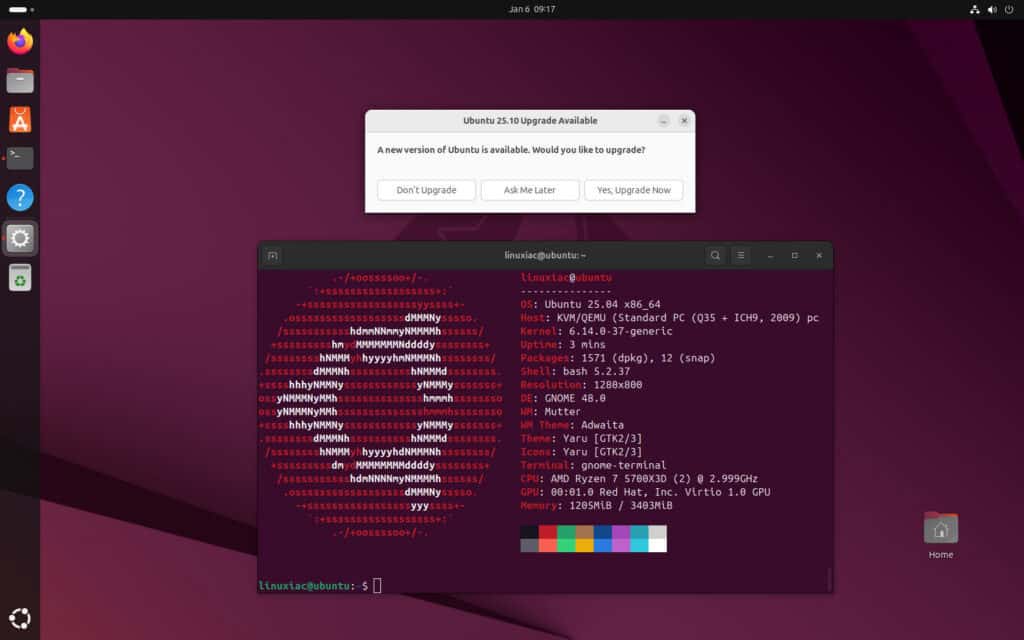1024x640 pixels.
Task: Open the Files app from the dock
Action: 20,80
